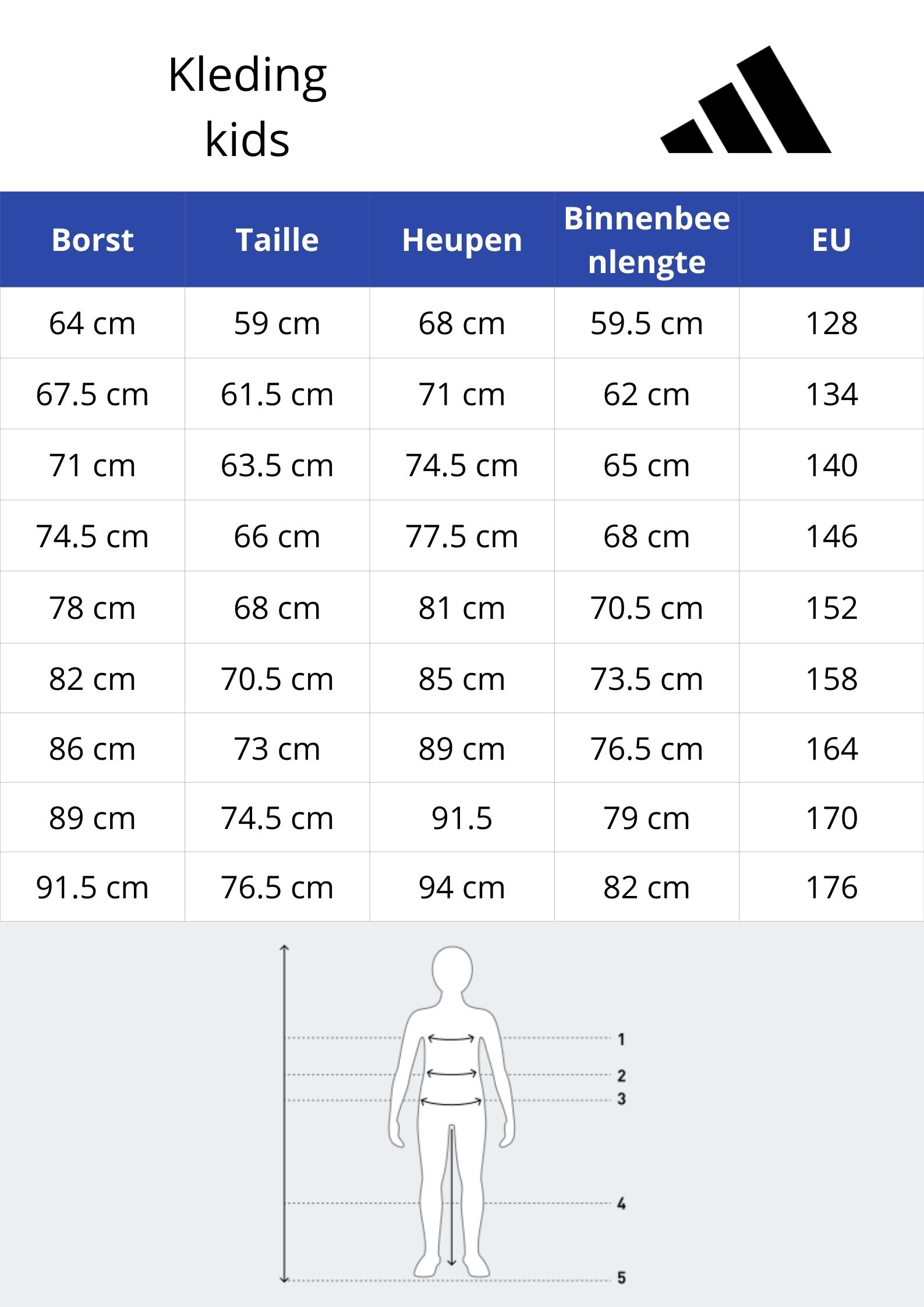Viewport: 924px width, 1307px height.
Task: Select measurement marker number 5
Action: [621, 1278]
